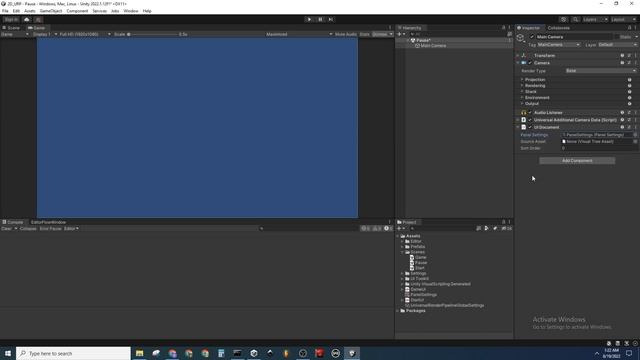This screenshot has width=640, height=360.
Task: Open the Layout dropdown in top toolbar
Action: (623, 19)
